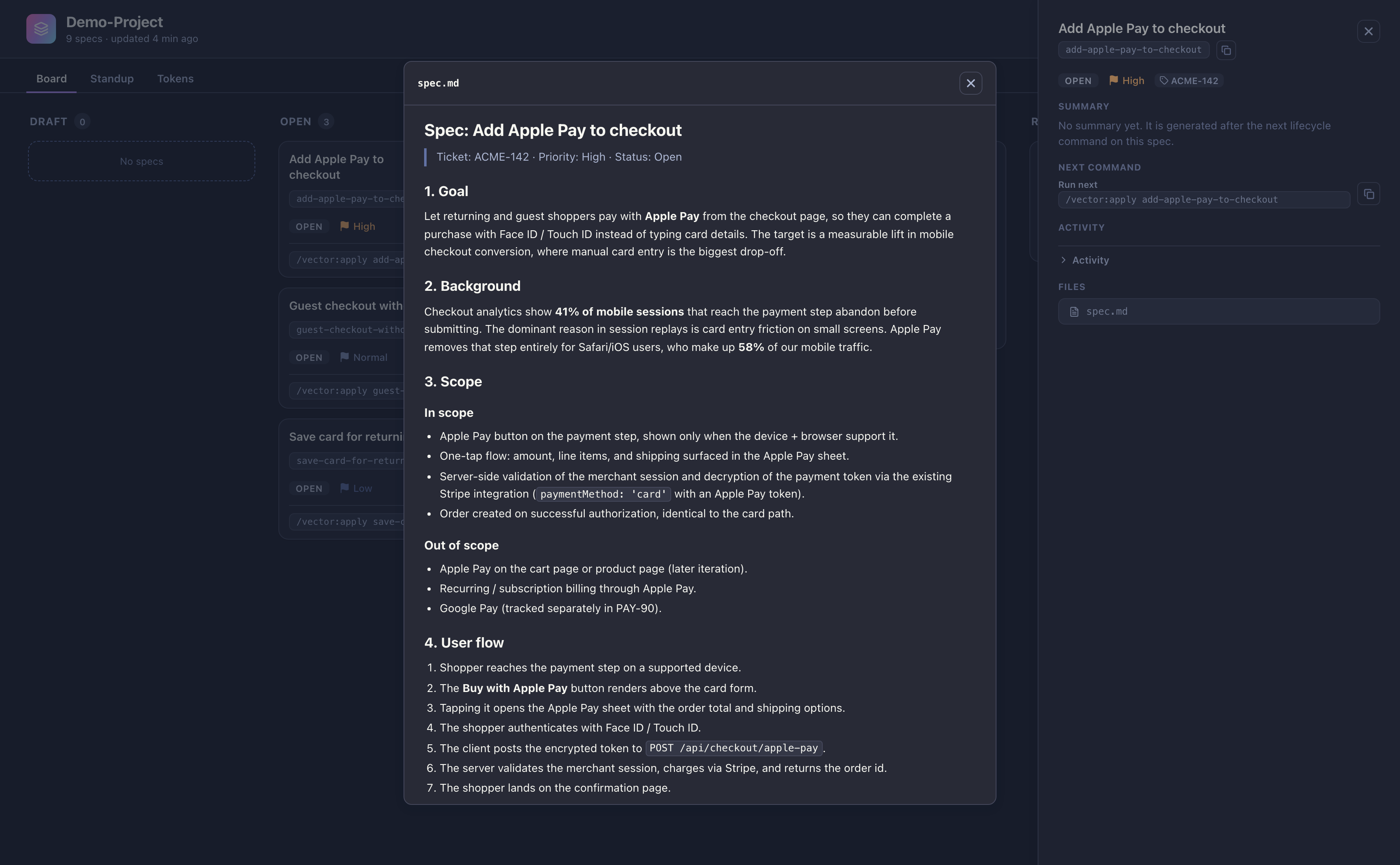Click the 'Spec: Add Apple Pay to checkout' heading
This screenshot has height=865, width=1400.
(x=553, y=131)
